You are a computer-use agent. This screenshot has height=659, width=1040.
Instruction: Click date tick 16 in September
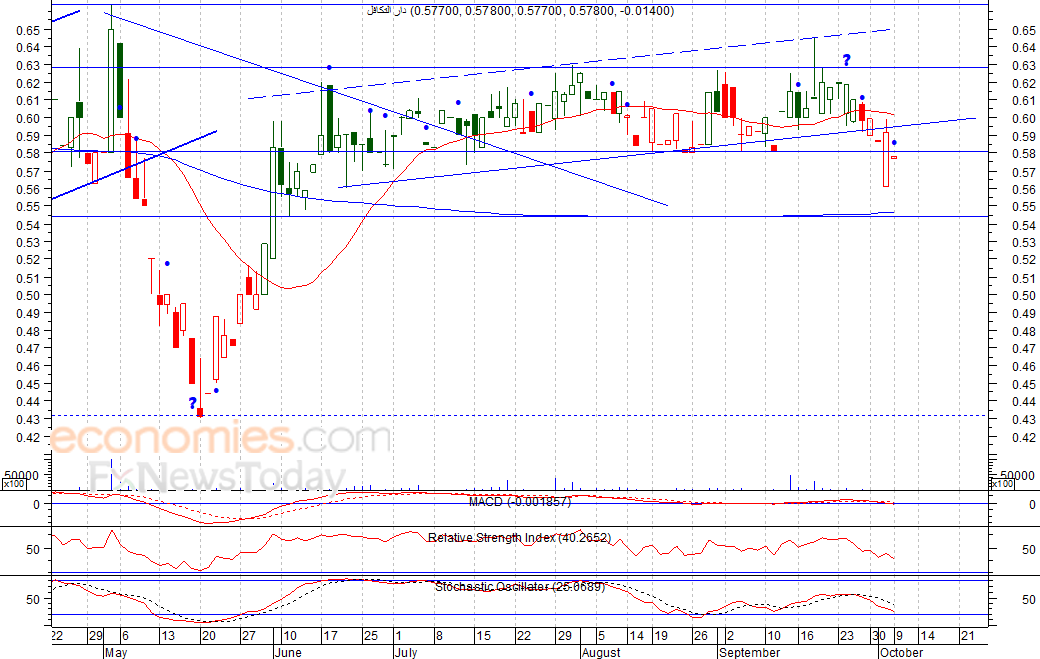tap(807, 636)
